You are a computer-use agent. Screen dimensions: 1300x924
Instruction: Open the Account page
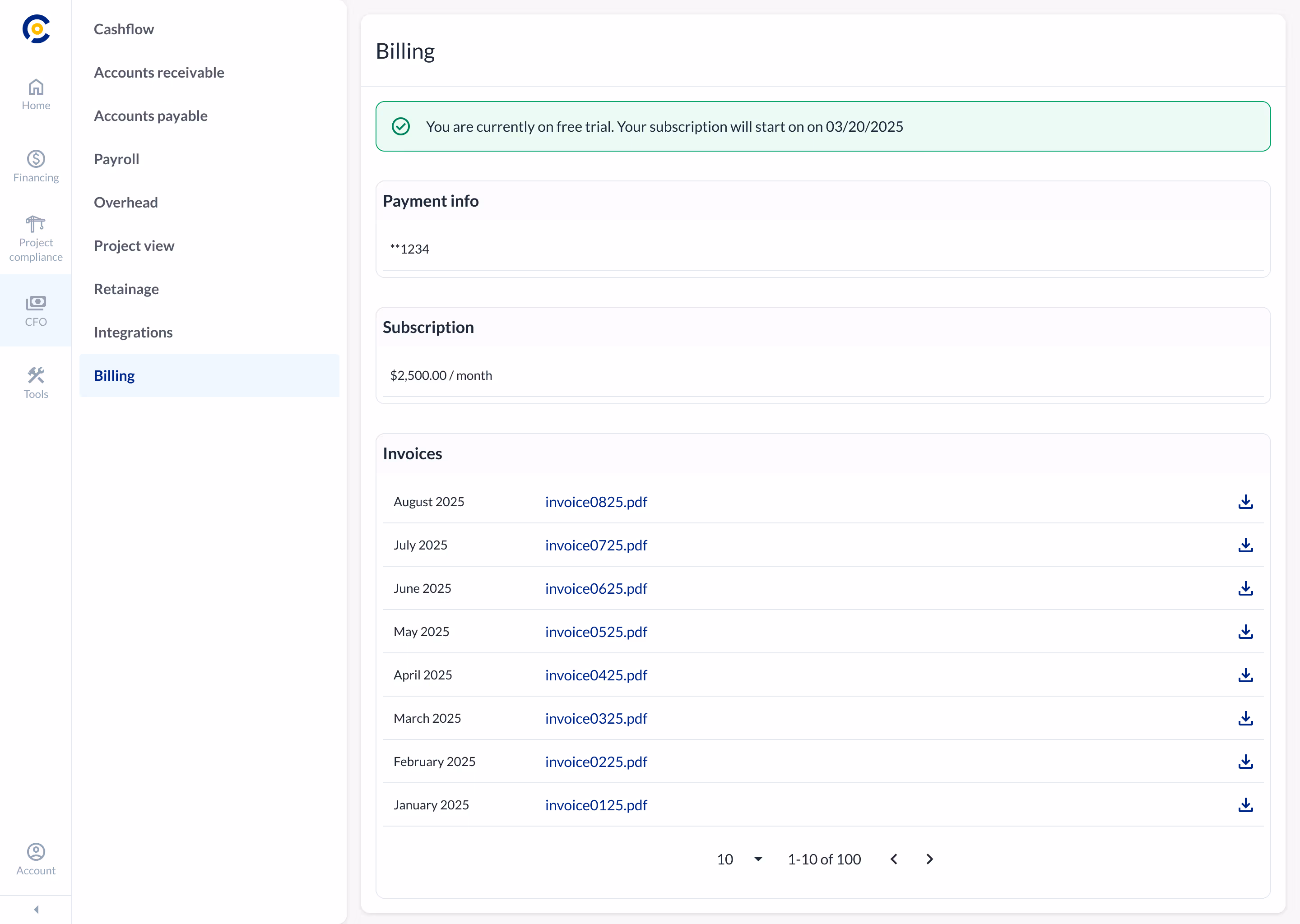[36, 859]
